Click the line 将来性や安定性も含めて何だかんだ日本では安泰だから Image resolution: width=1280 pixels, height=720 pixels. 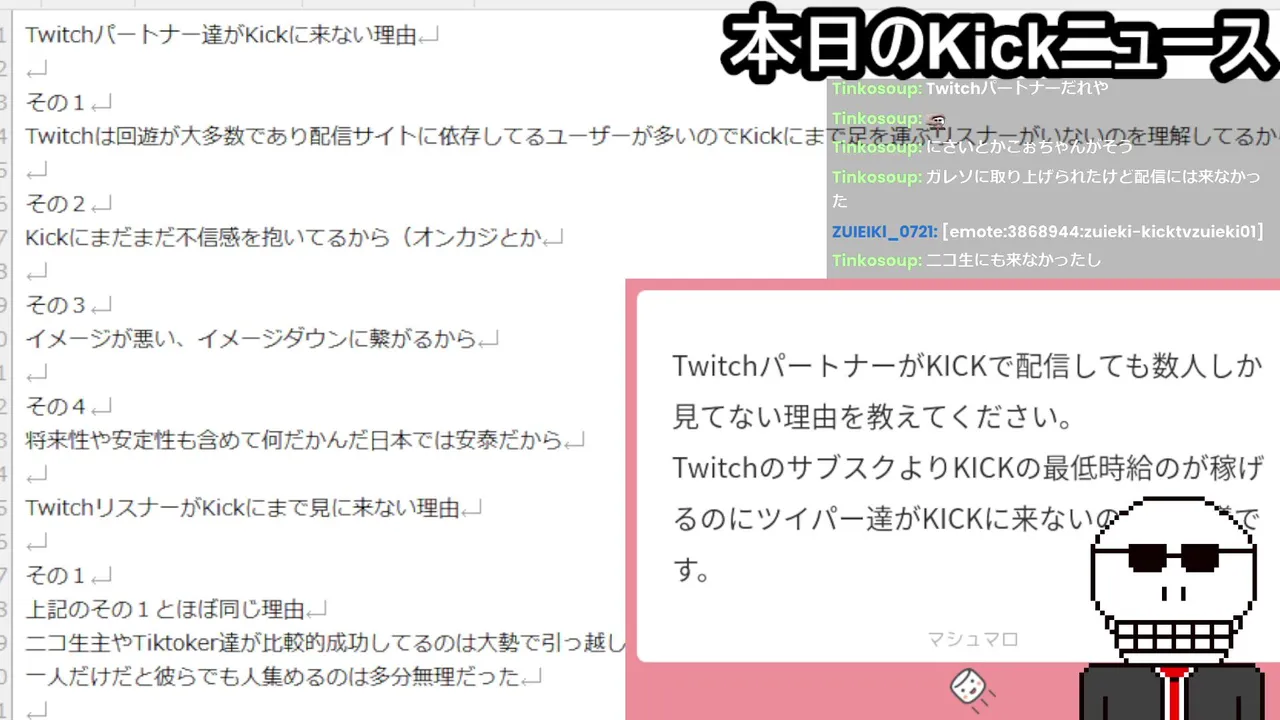click(293, 440)
